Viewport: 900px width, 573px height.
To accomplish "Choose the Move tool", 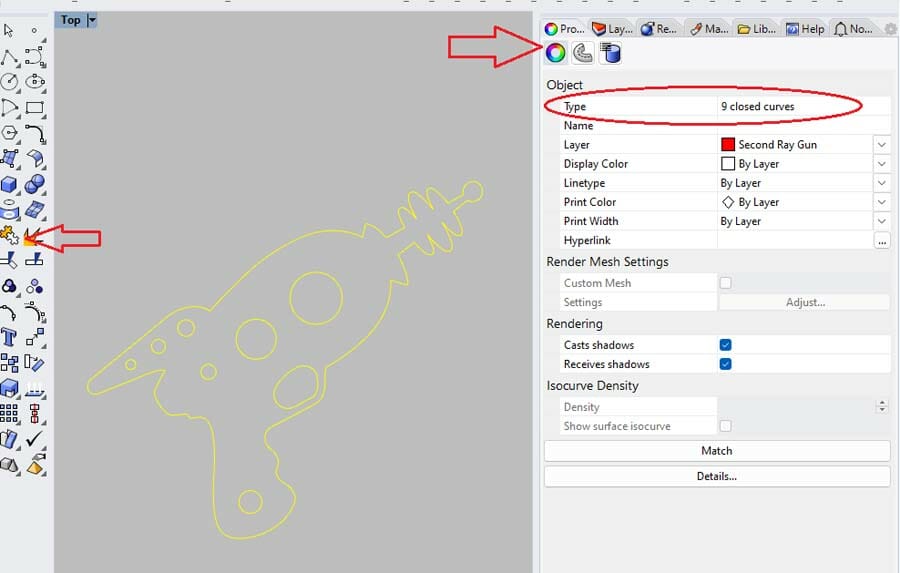I will [34, 338].
